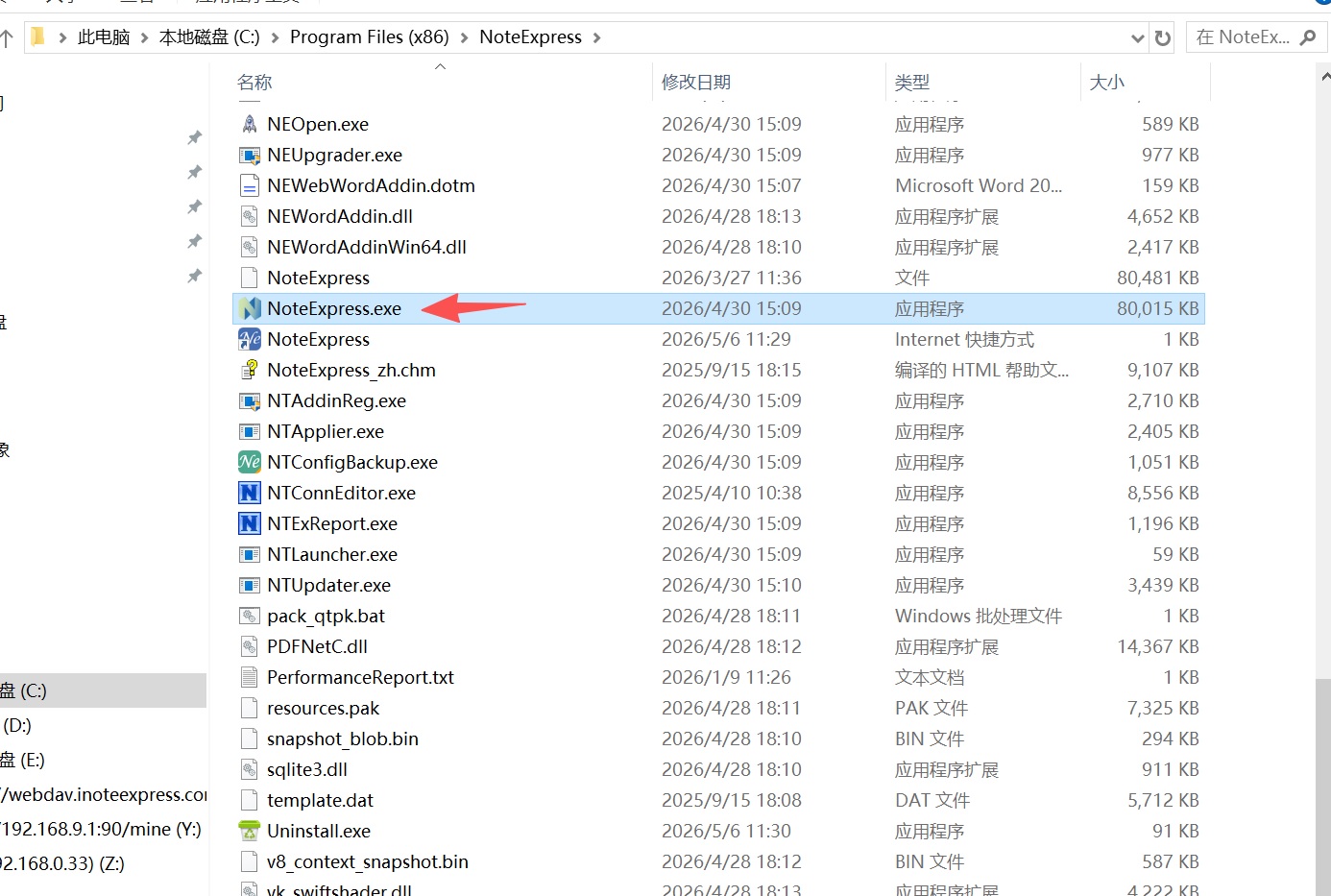Click the NoteExpress.exe application icon

[250, 308]
